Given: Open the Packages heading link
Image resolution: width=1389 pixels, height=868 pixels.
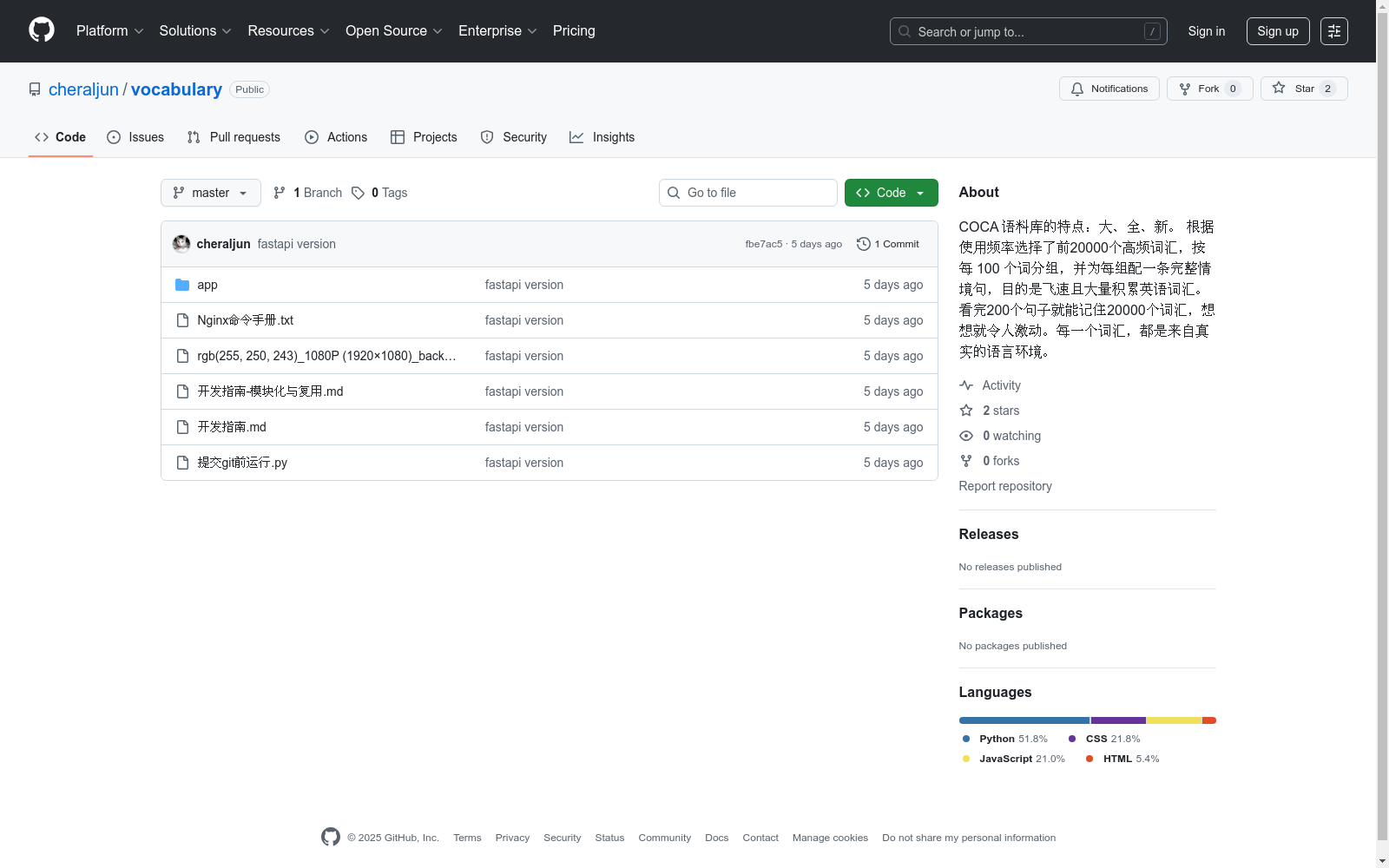Looking at the screenshot, I should click(991, 613).
